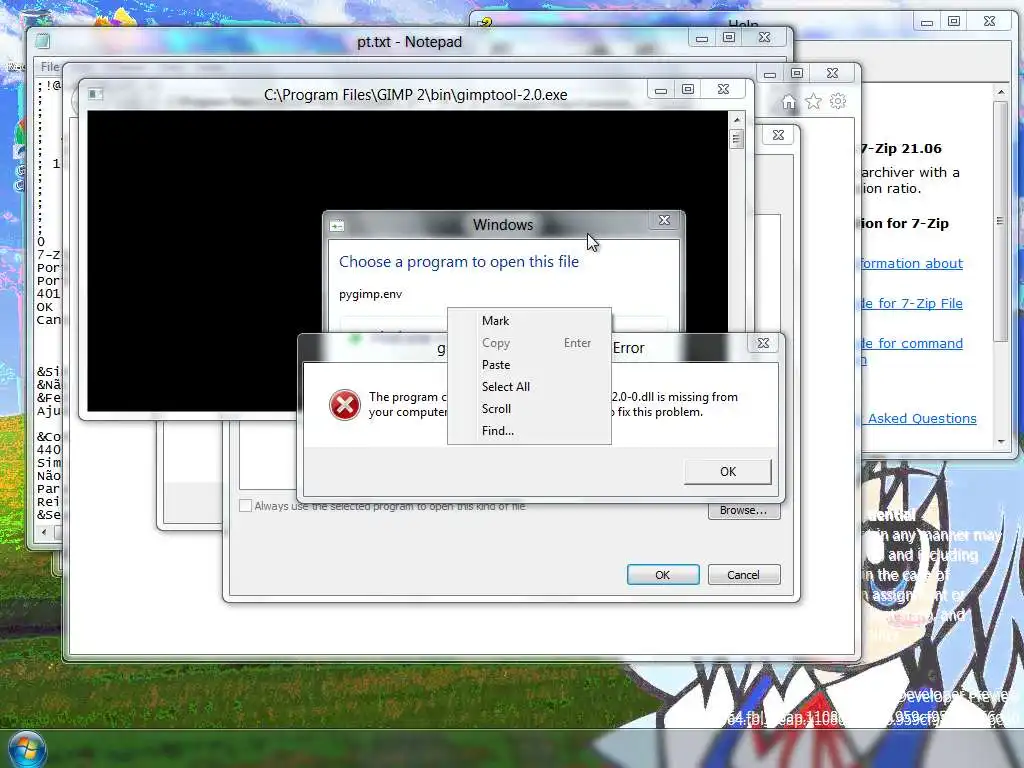The height and width of the screenshot is (768, 1024).
Task: Click the Favorites star icon
Action: coord(813,101)
